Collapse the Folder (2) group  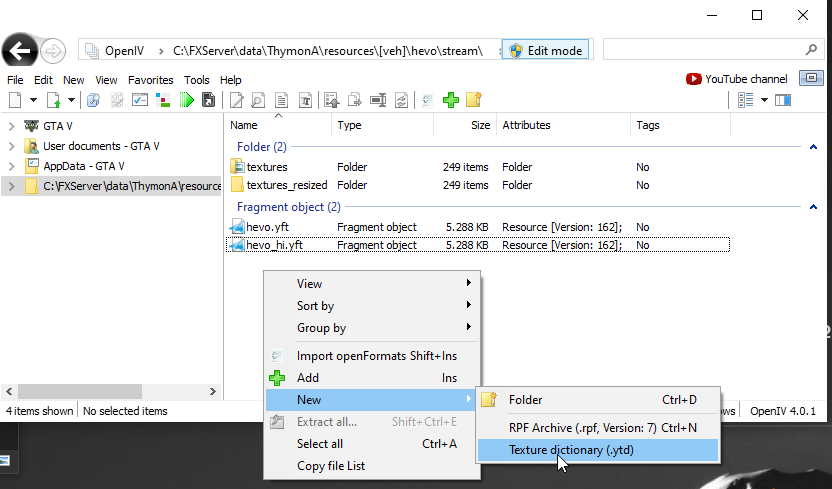pyautogui.click(x=813, y=147)
